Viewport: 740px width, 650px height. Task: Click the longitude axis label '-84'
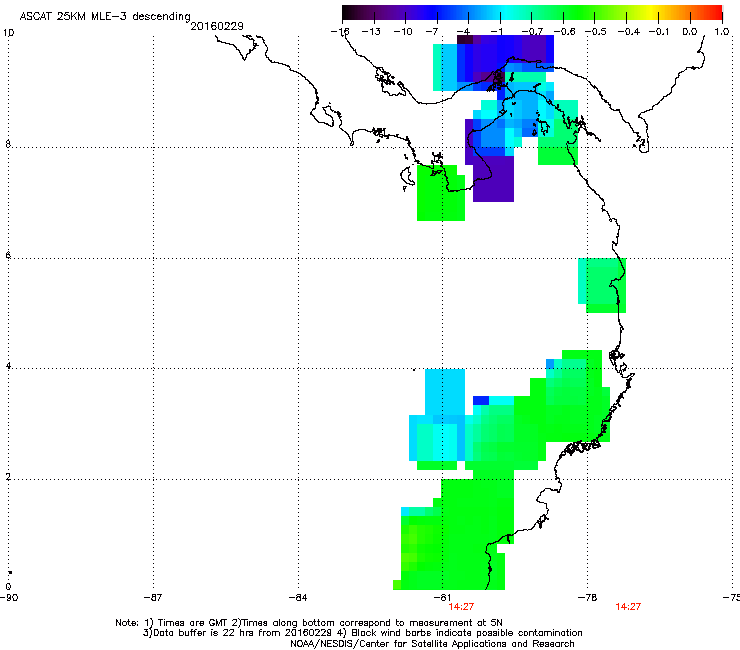(x=298, y=598)
